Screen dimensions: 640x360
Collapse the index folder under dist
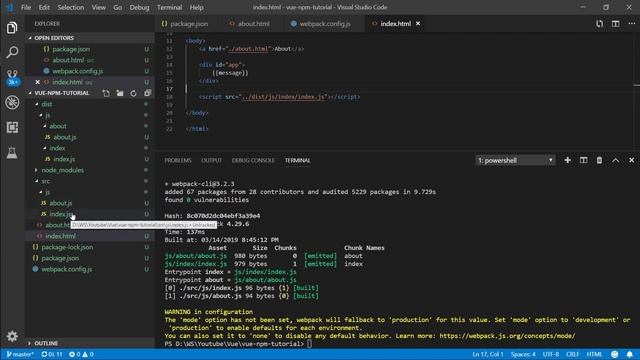(45, 148)
